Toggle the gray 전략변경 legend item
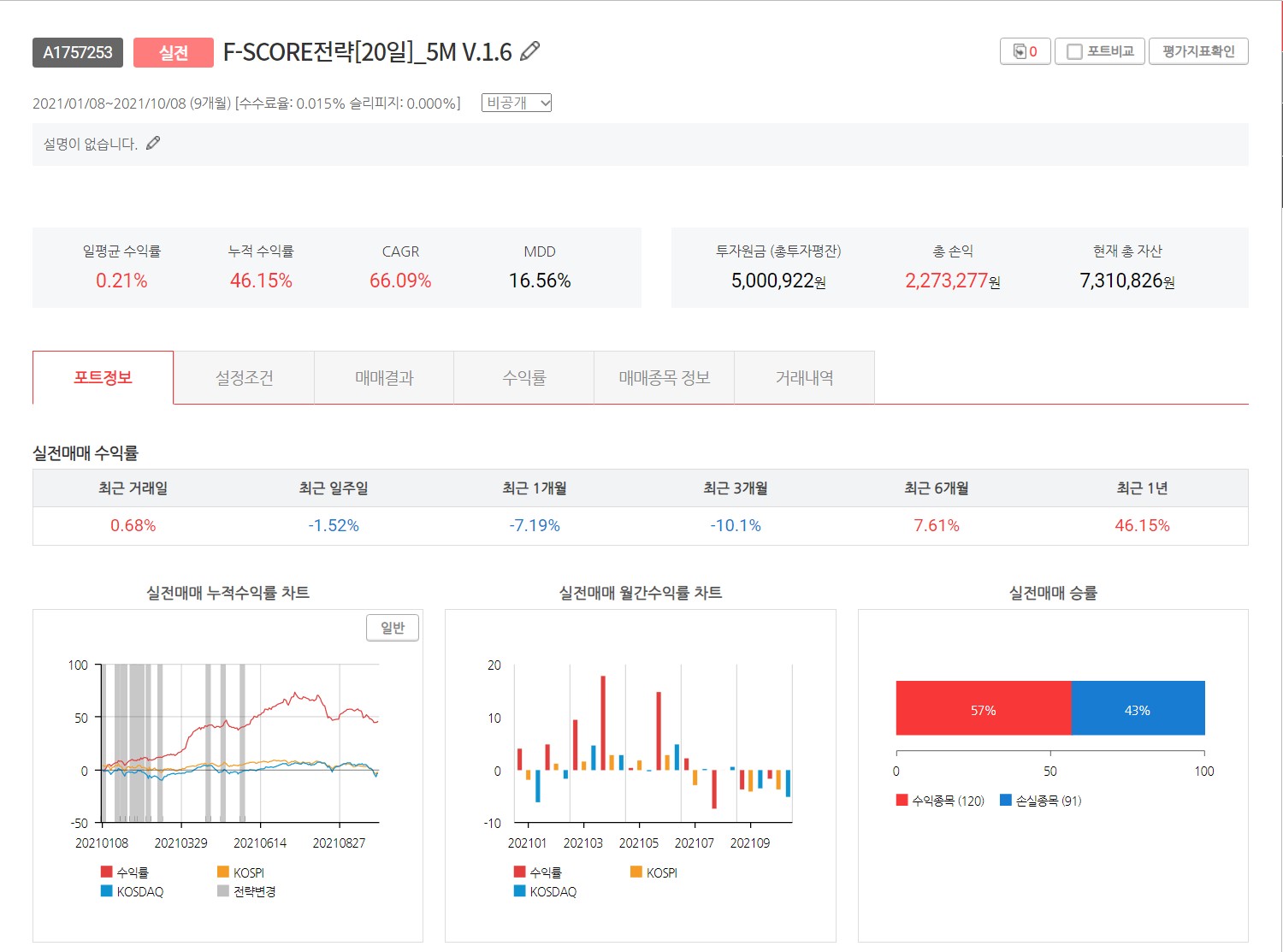 click(x=246, y=891)
